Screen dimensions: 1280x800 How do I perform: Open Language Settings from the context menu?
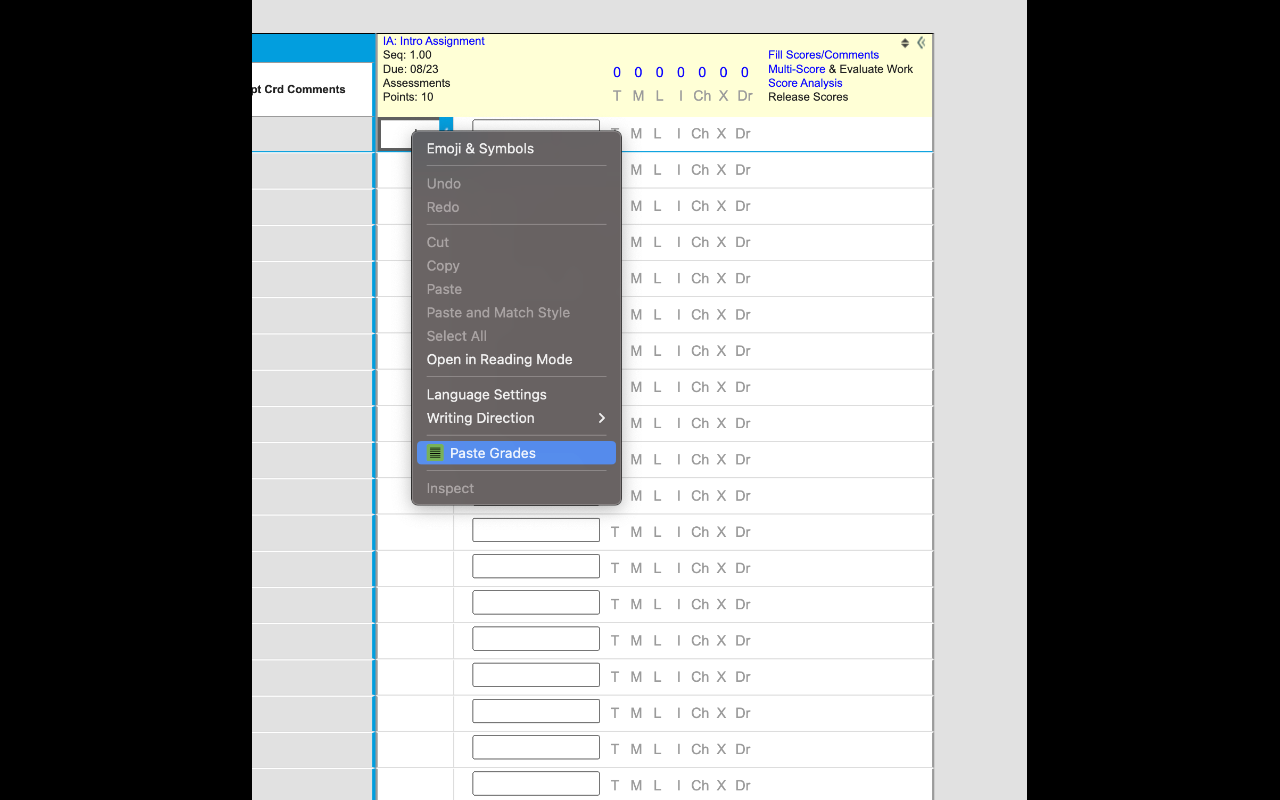[516, 394]
